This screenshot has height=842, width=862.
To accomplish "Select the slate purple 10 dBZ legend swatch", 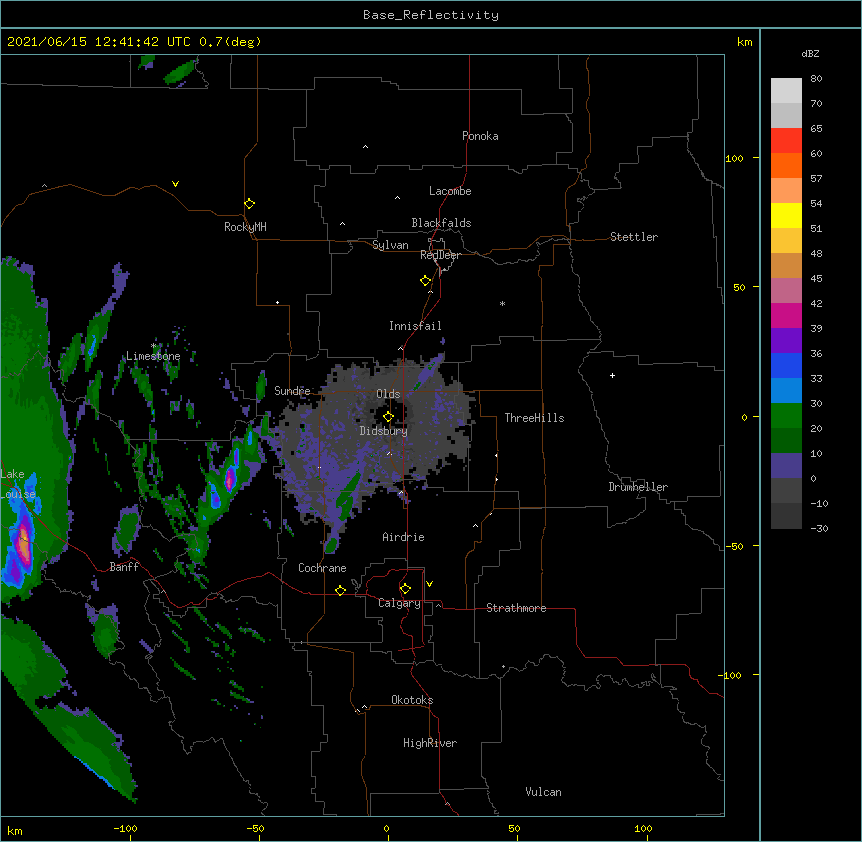I will 786,466.
